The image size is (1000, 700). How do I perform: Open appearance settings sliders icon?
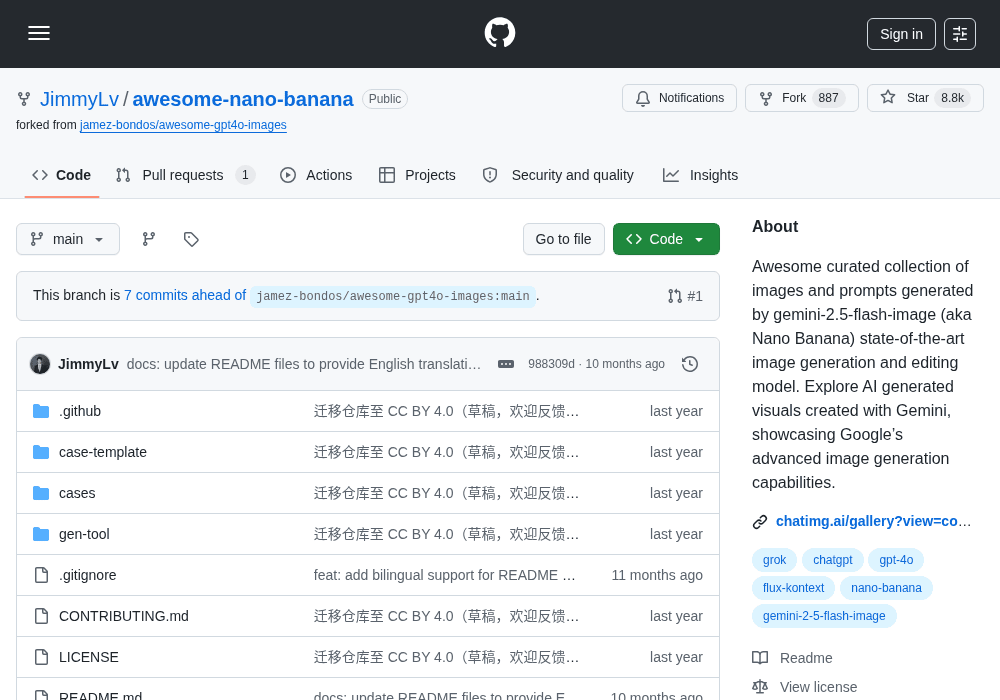[x=959, y=34]
